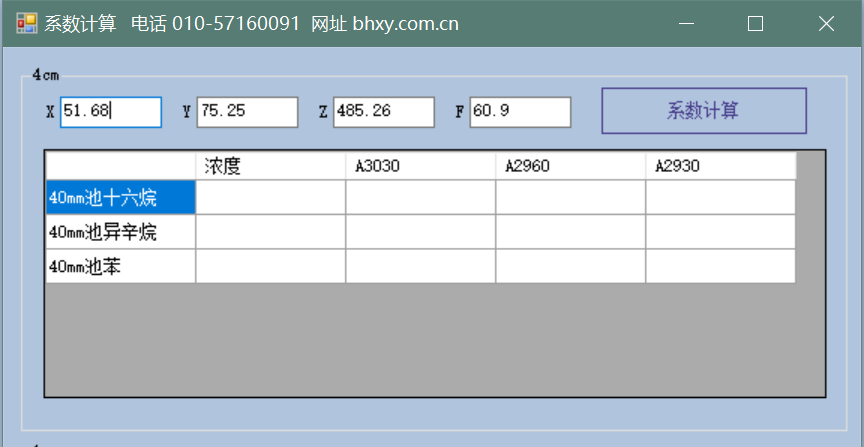Click the F input field containing 60.9
The height and width of the screenshot is (447, 864).
pyautogui.click(x=519, y=112)
